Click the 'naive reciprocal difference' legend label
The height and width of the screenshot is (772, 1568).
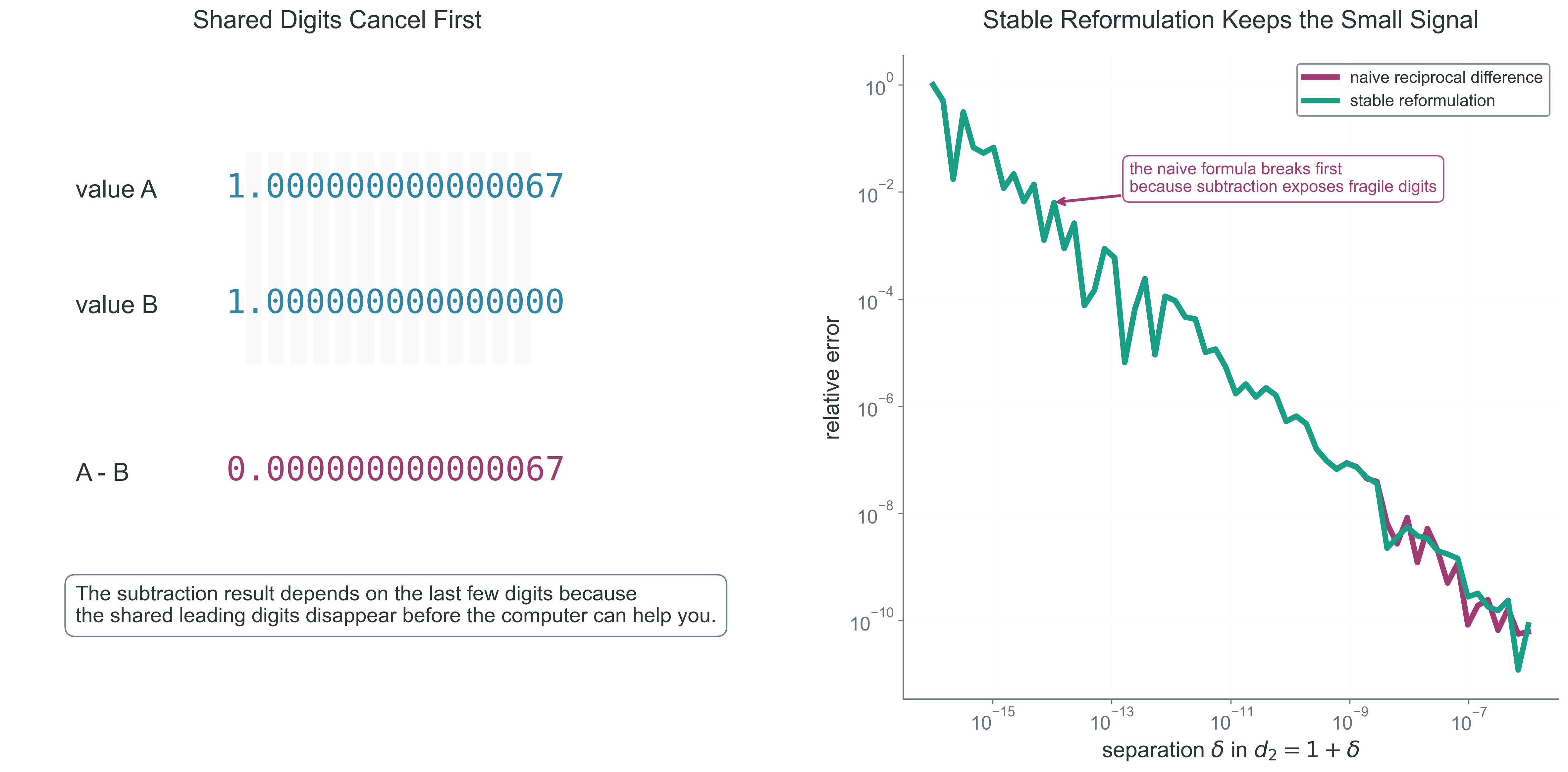coord(1446,77)
